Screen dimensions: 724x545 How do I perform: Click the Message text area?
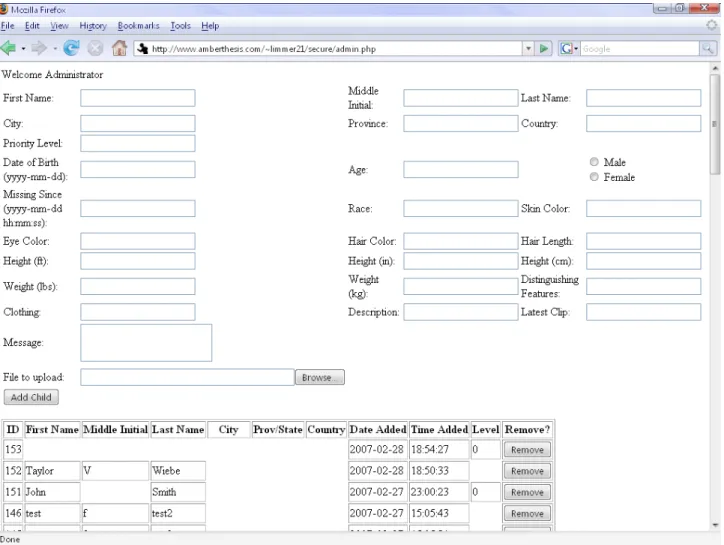tap(146, 343)
